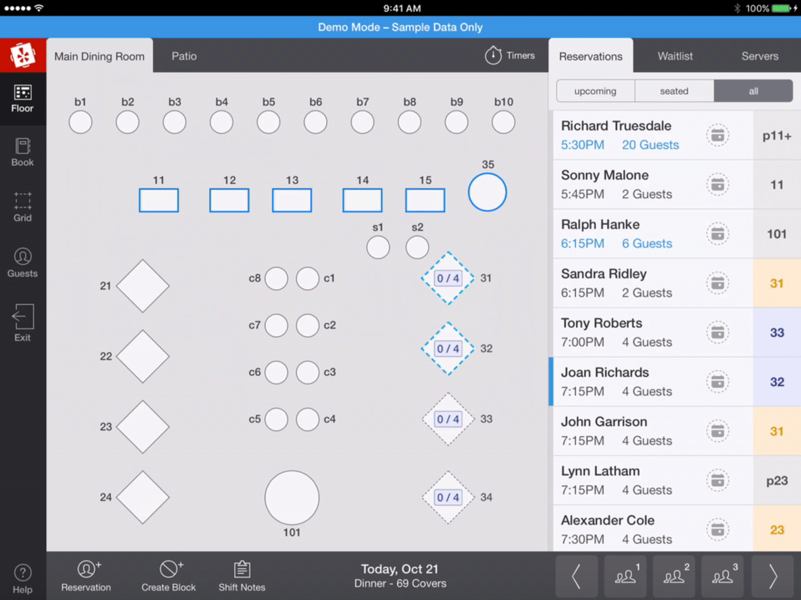Image resolution: width=801 pixels, height=600 pixels.
Task: Tap calendar icon for Joan Richards
Action: click(718, 381)
